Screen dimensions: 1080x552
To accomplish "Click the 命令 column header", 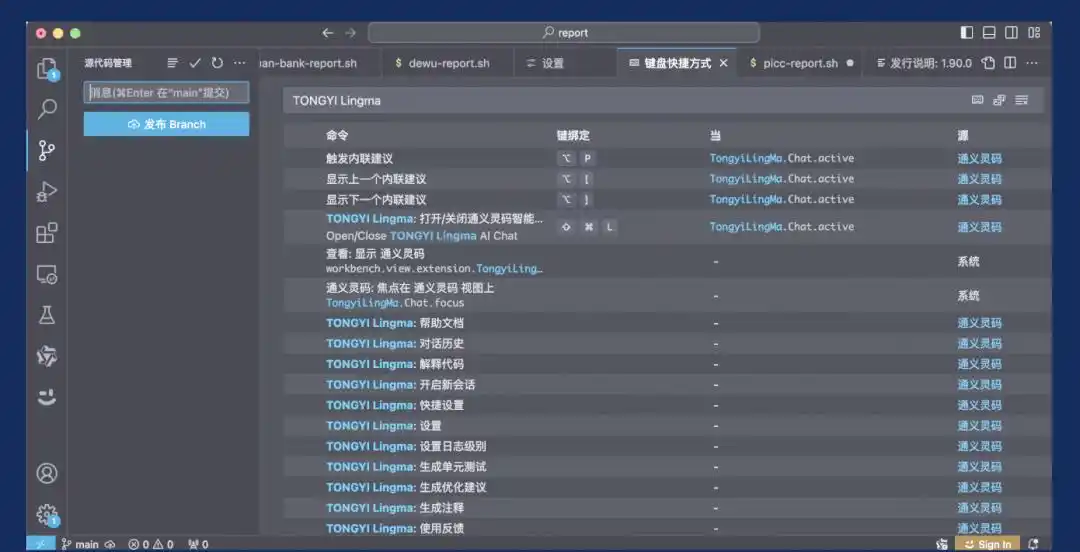I will coord(337,136).
